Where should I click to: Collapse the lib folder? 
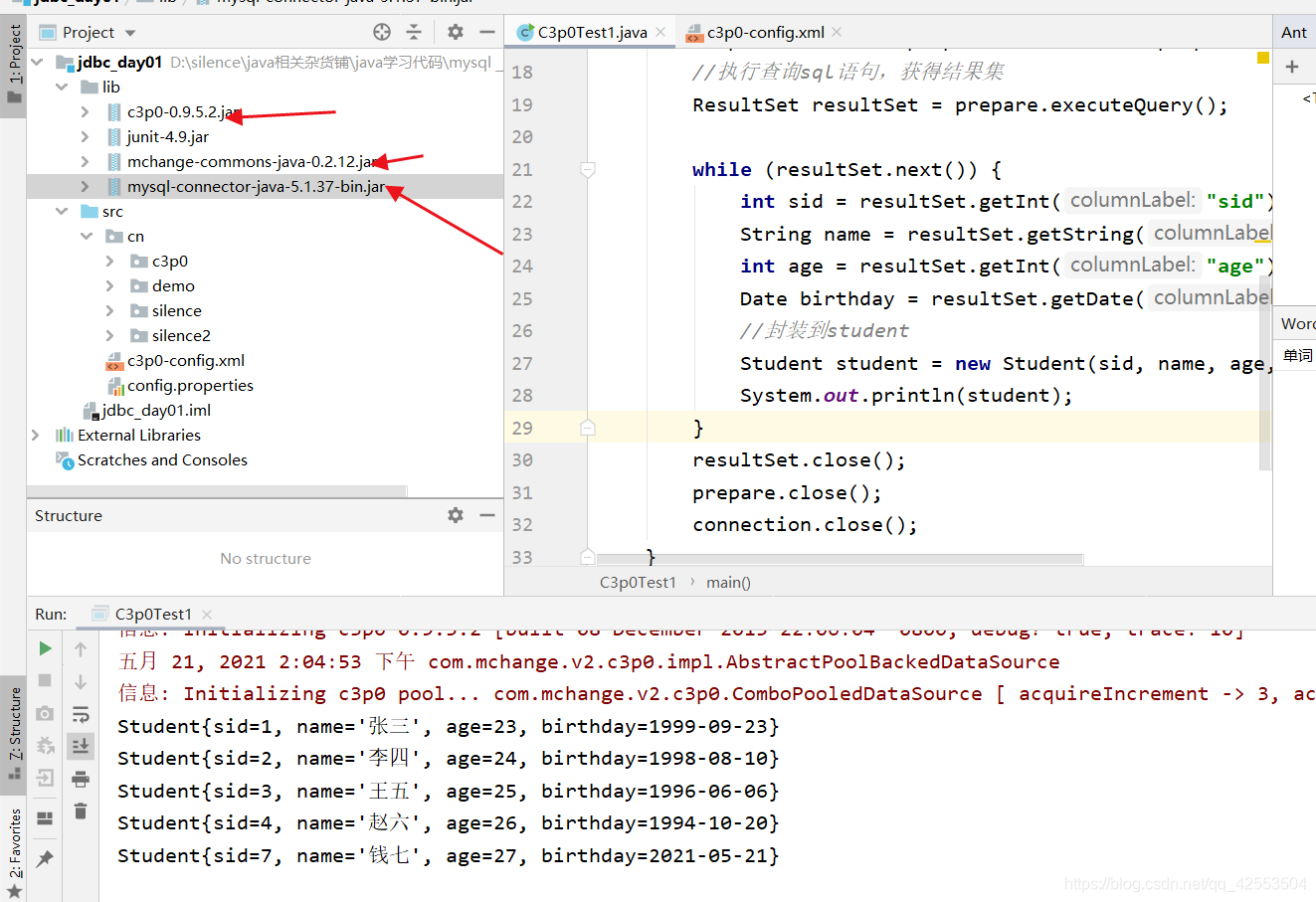[62, 87]
